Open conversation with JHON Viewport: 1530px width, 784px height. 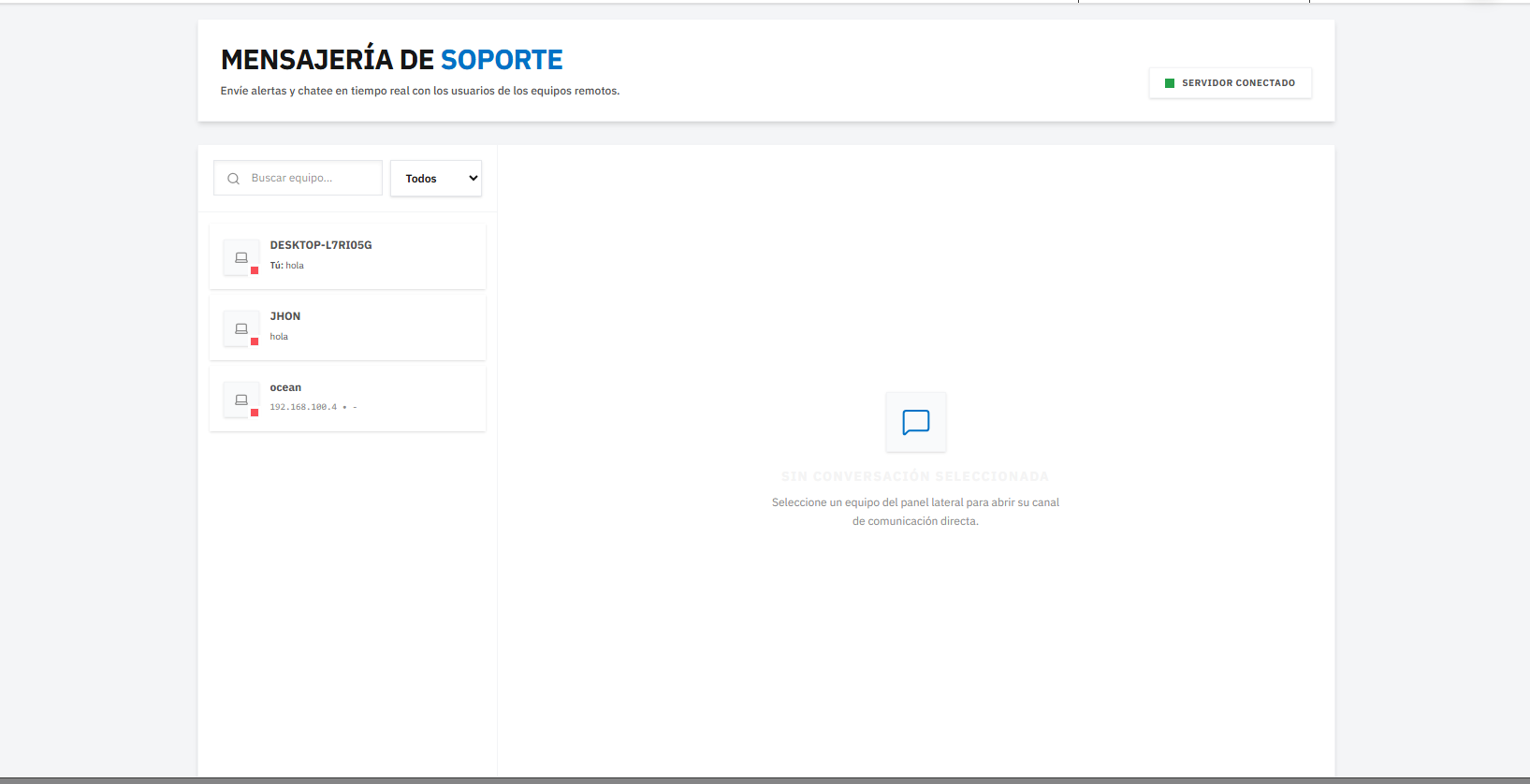click(347, 327)
